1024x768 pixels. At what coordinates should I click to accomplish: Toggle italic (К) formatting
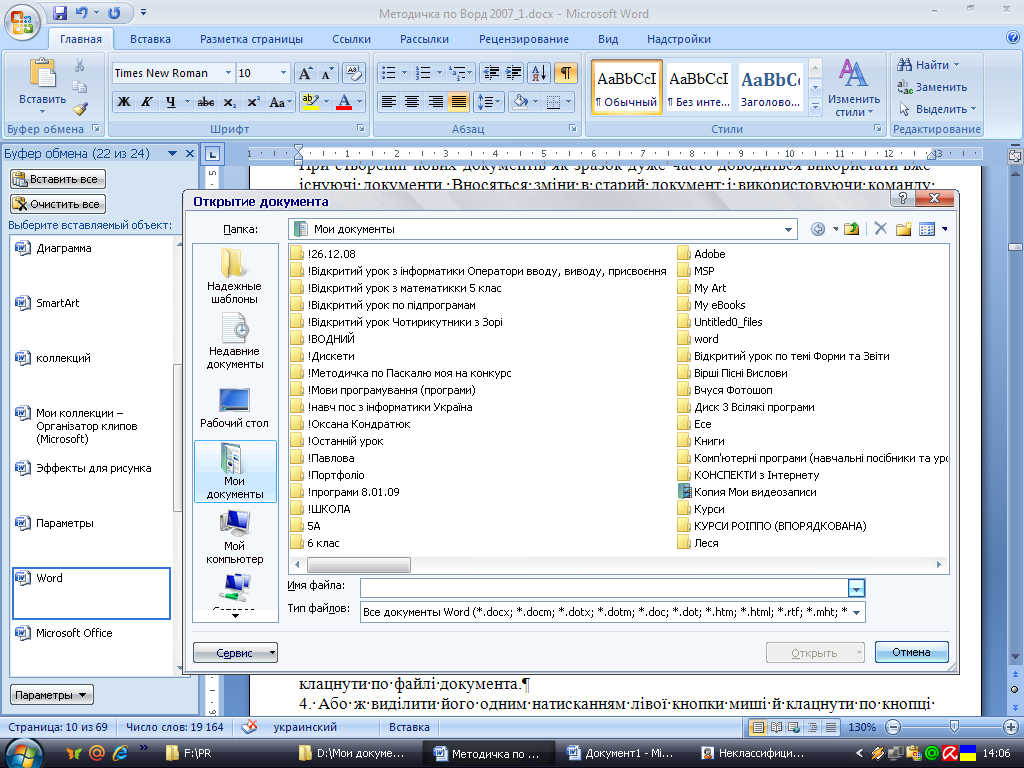[x=147, y=102]
